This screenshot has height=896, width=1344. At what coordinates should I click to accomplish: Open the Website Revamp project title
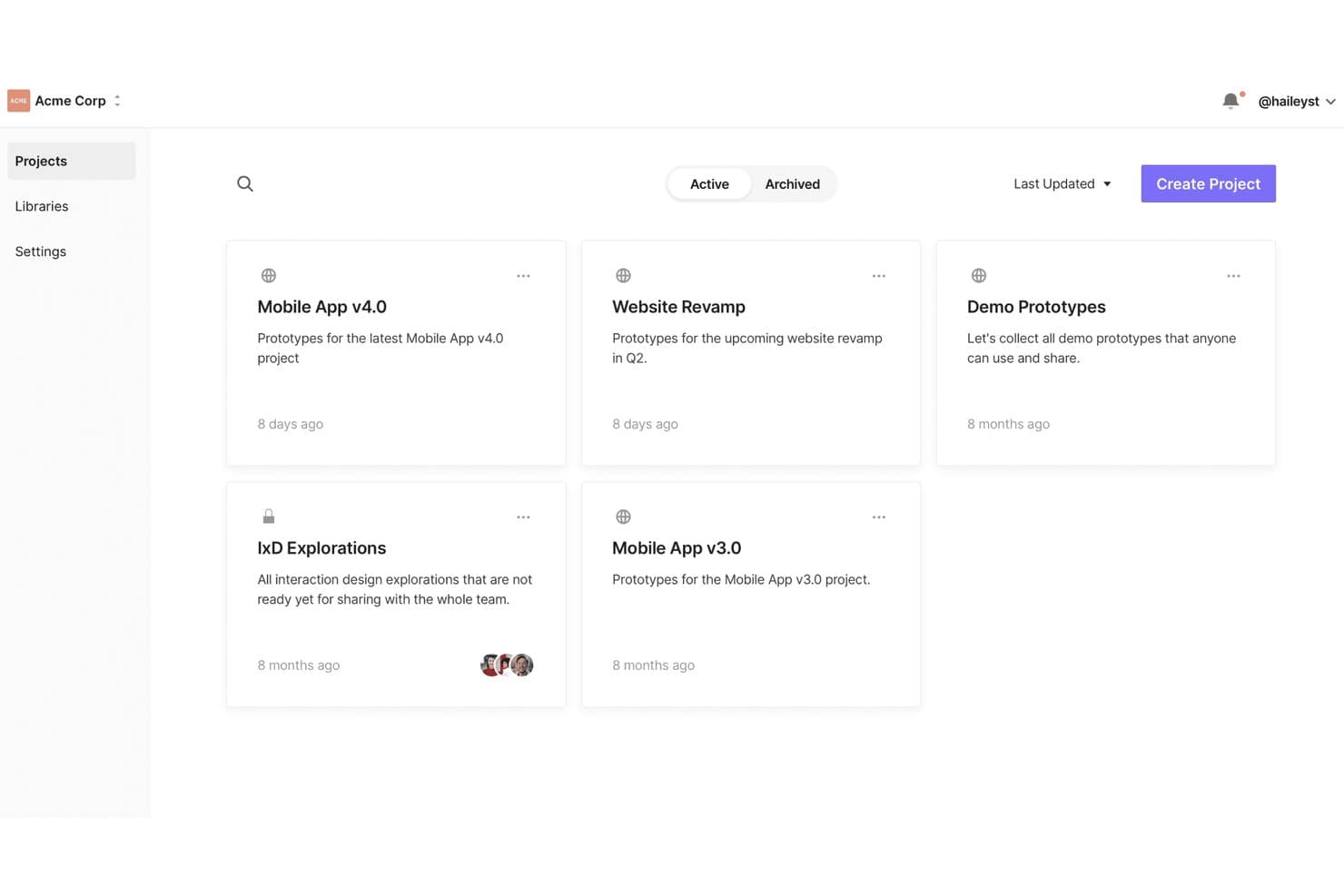coord(678,307)
